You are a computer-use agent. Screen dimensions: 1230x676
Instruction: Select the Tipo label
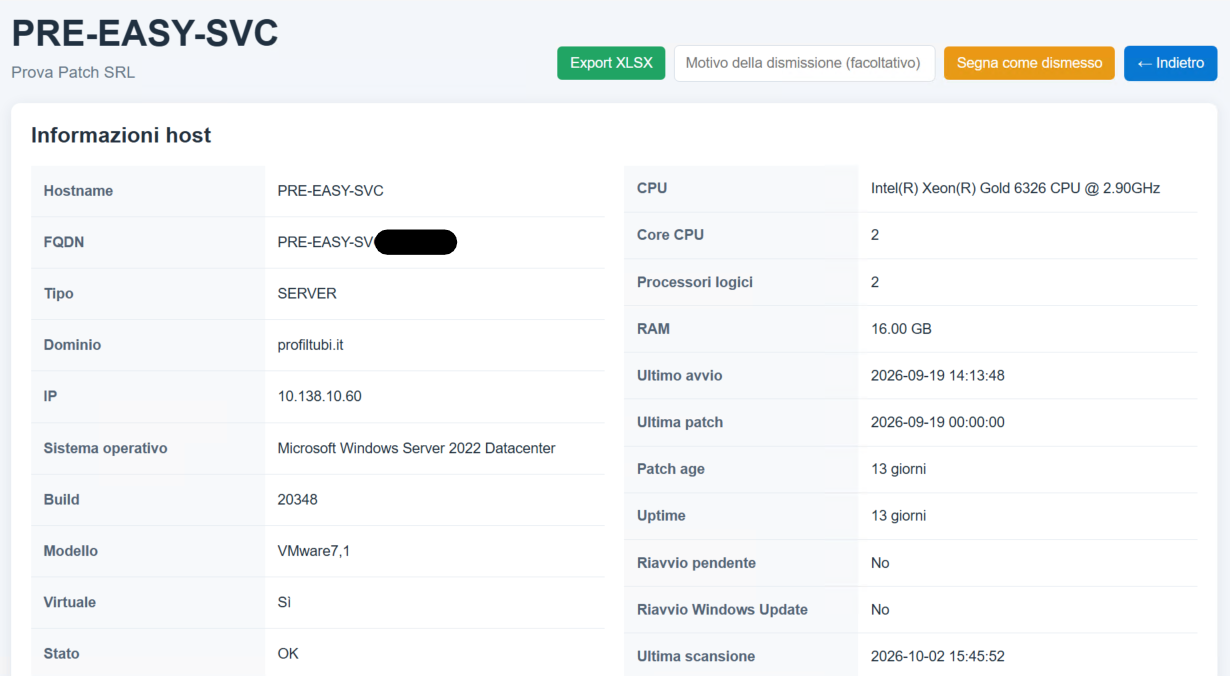(58, 294)
